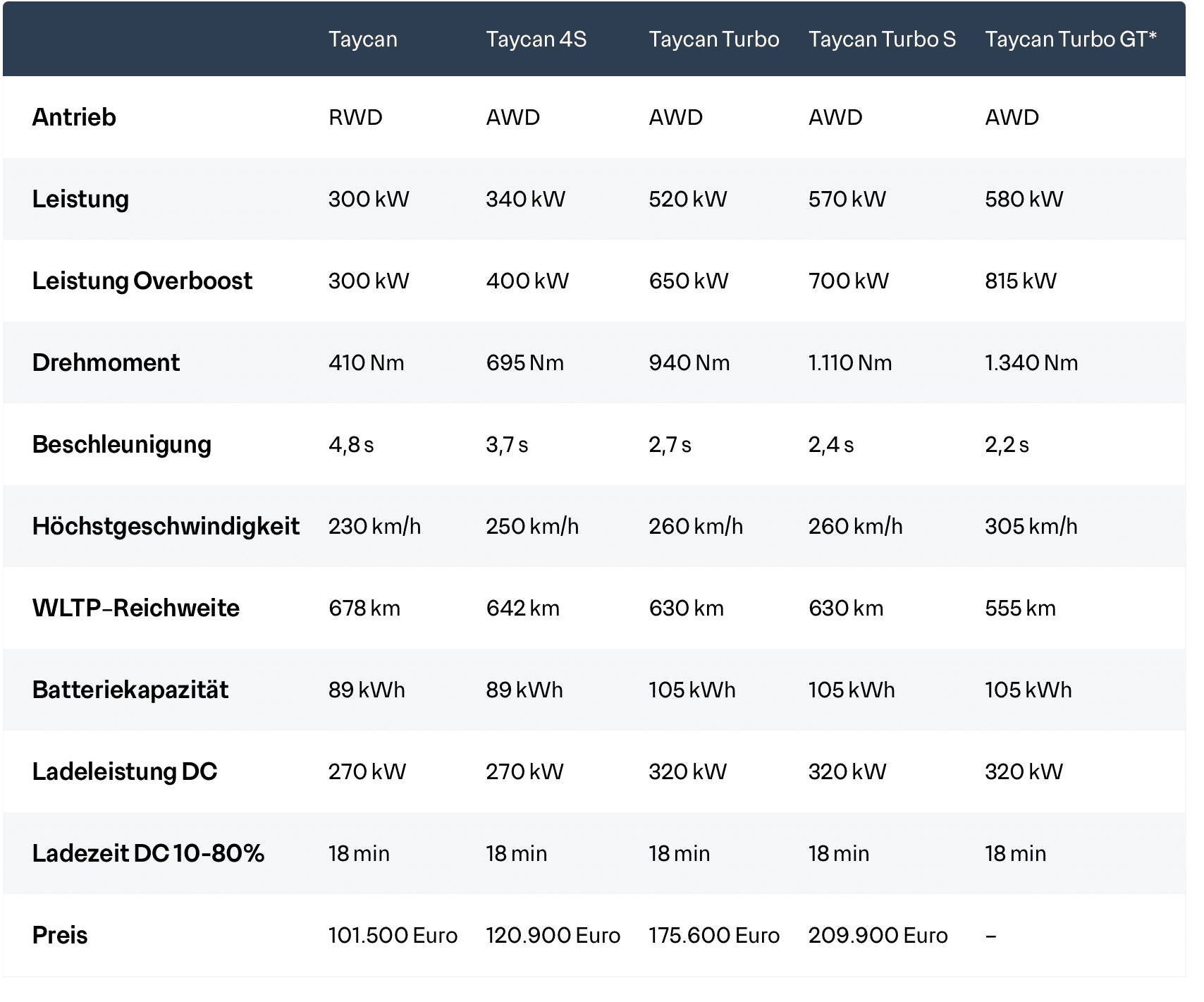Screen dimensions: 1204x1002
Task: Click the 570 kW power value
Action: pyautogui.click(x=847, y=199)
